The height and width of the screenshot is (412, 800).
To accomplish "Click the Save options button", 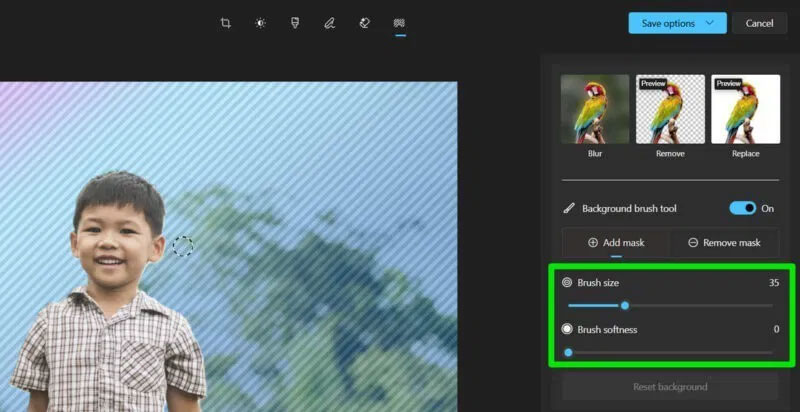I will 678,23.
